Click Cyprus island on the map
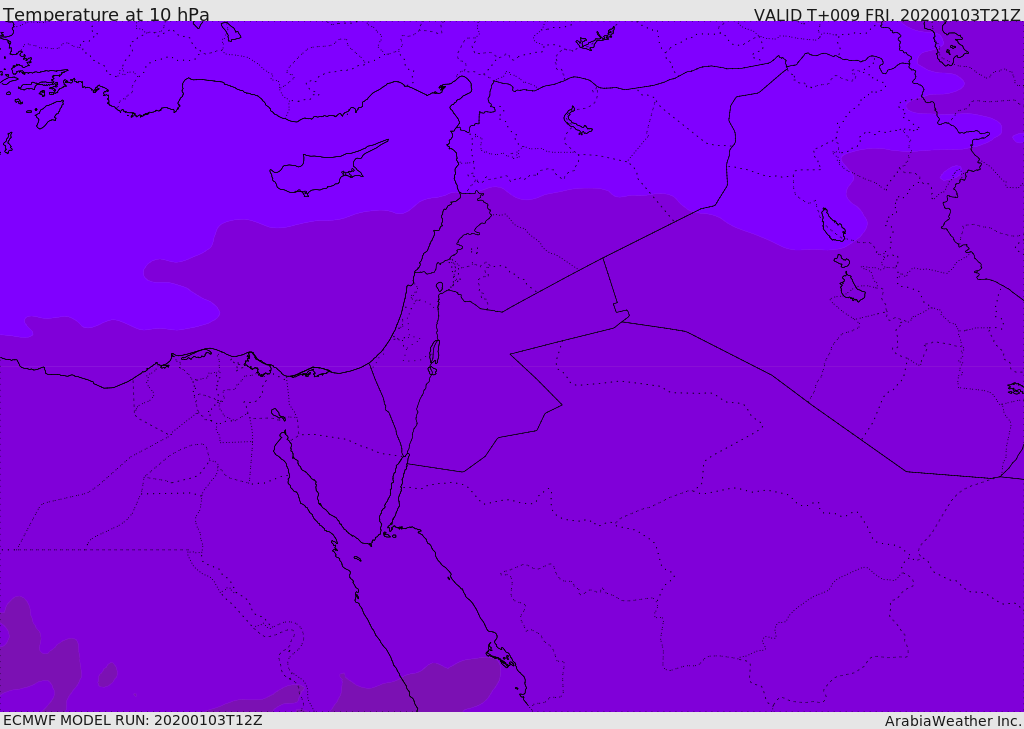The width and height of the screenshot is (1024, 729). pyautogui.click(x=327, y=169)
